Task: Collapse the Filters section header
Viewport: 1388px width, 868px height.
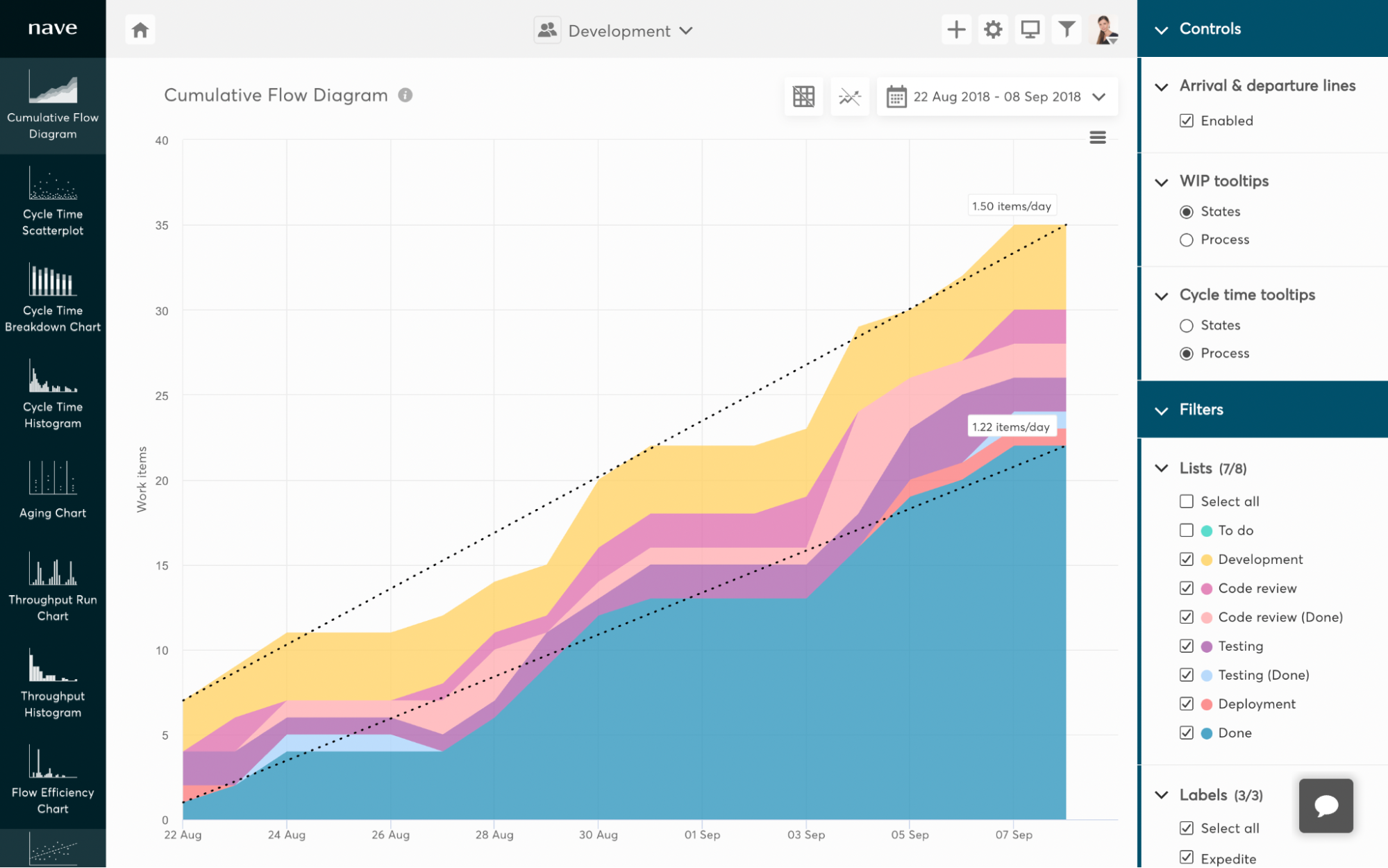Action: [x=1161, y=410]
